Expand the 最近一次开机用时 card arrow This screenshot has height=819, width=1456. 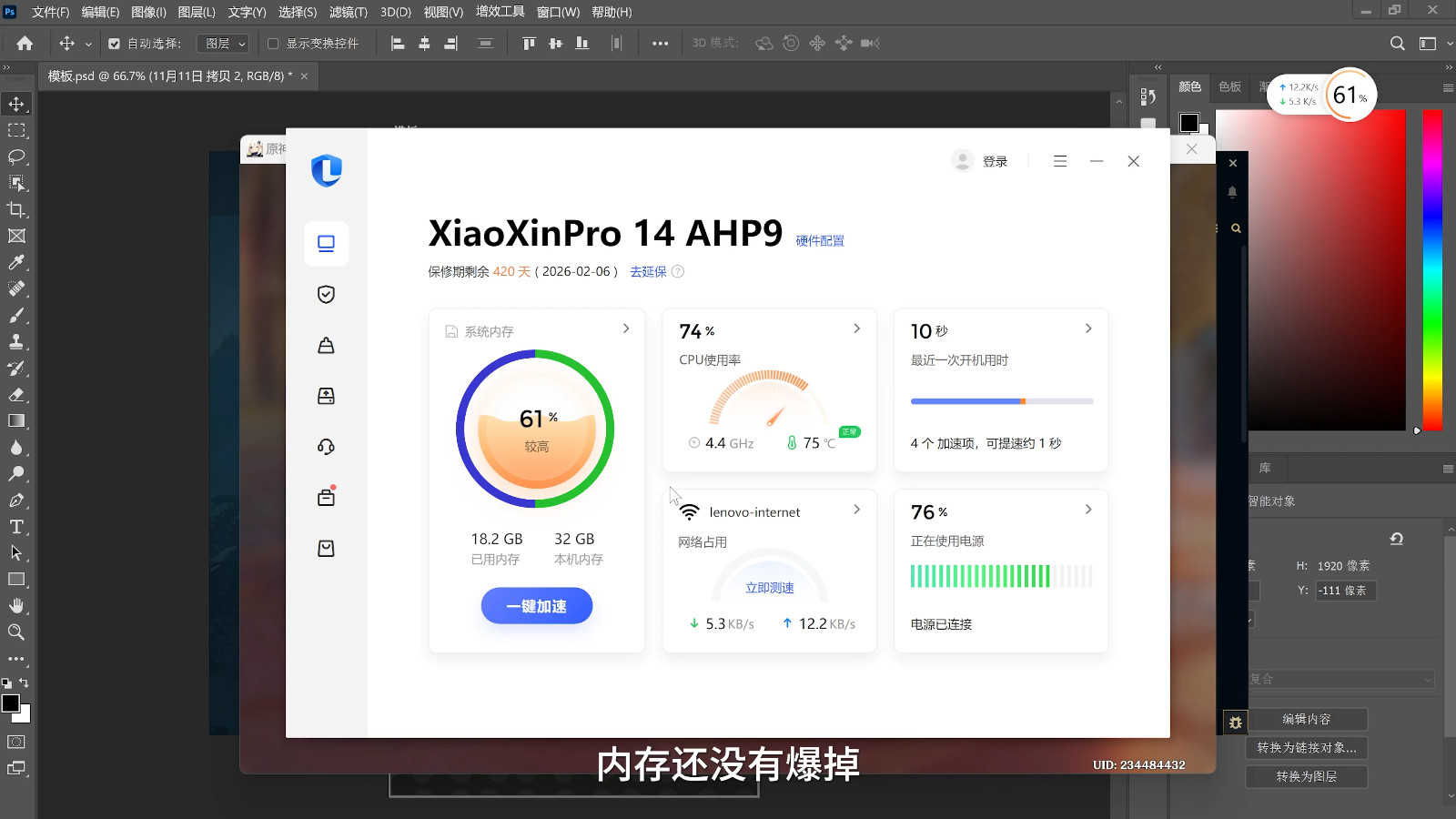click(1088, 329)
